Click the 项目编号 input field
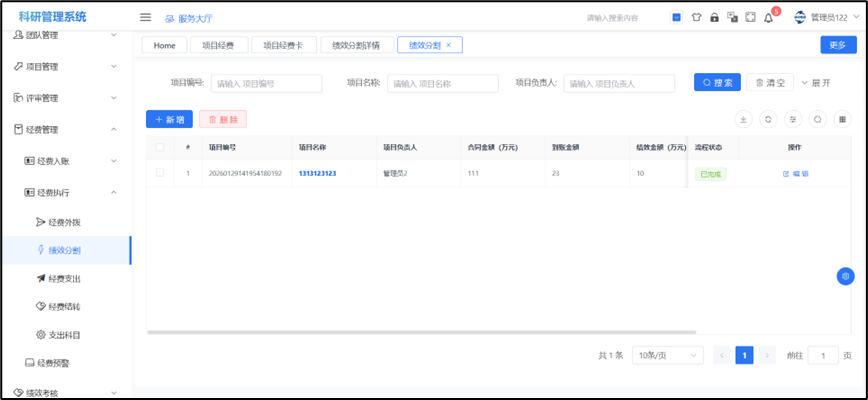 pos(266,84)
